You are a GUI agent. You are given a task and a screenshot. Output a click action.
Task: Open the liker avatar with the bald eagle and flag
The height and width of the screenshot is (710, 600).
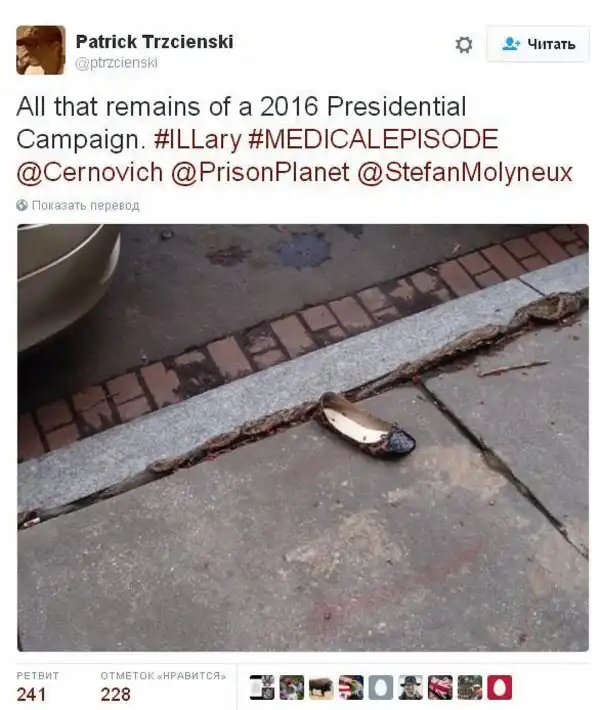point(351,687)
